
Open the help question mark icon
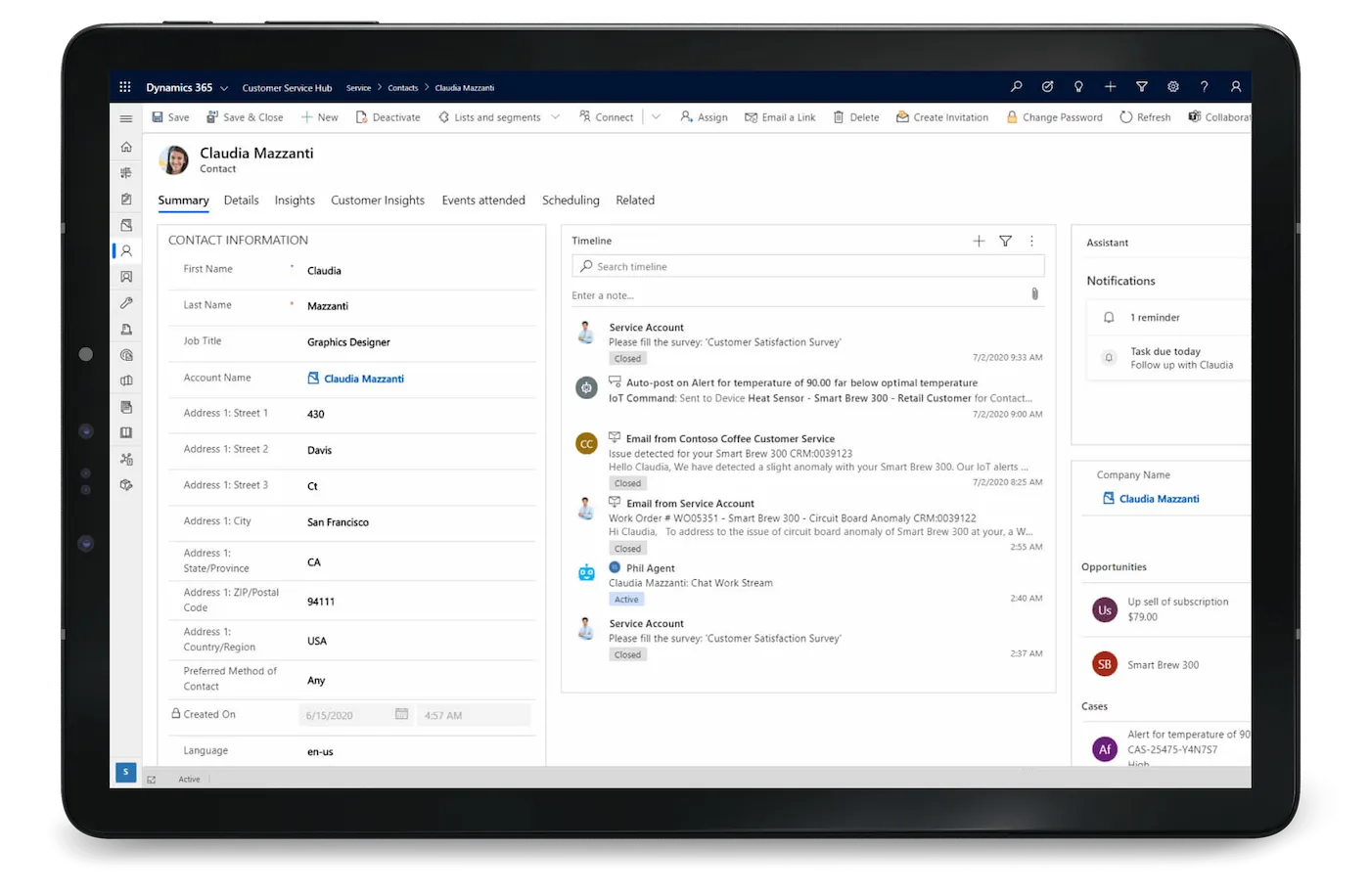tap(1204, 87)
